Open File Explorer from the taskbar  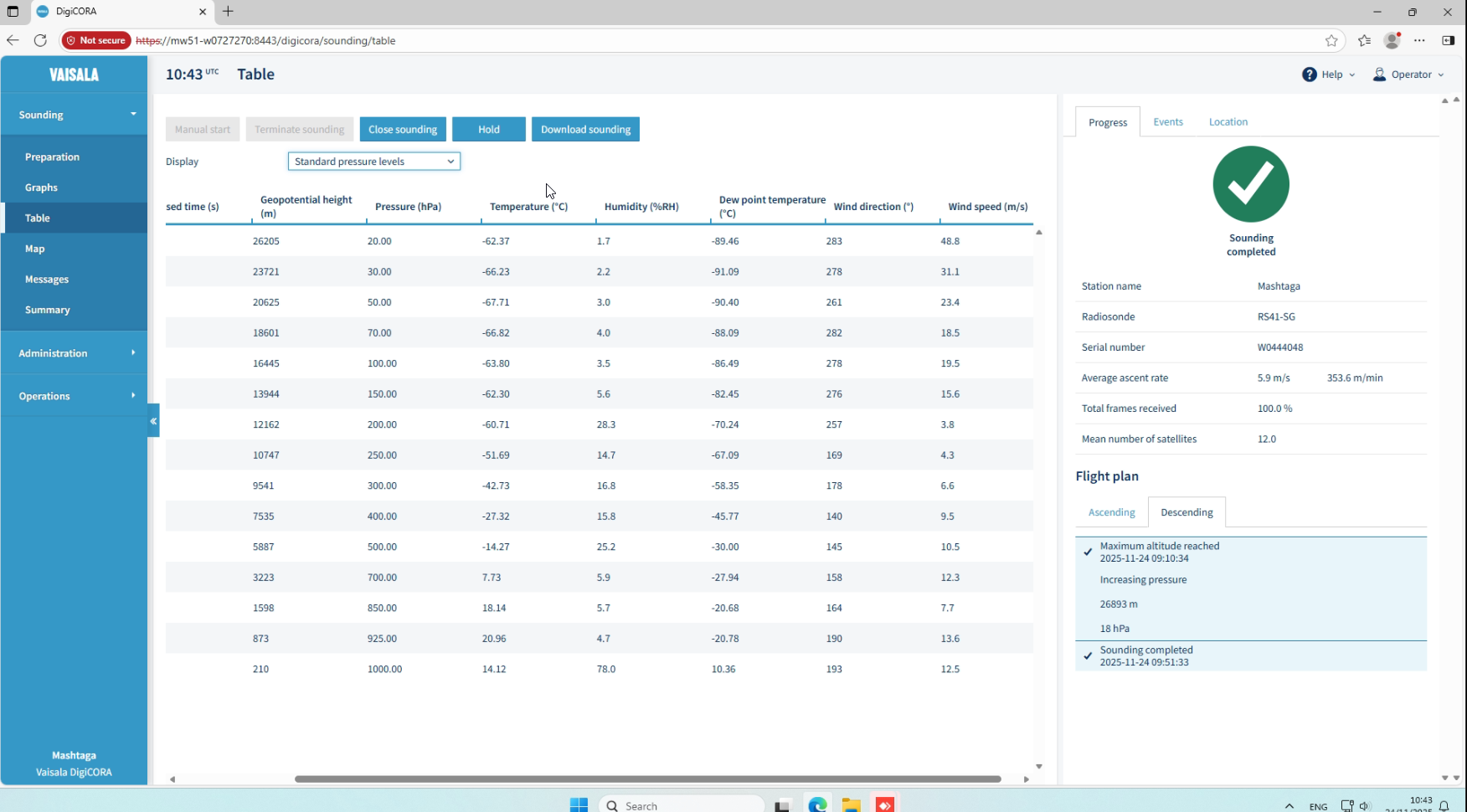[851, 804]
